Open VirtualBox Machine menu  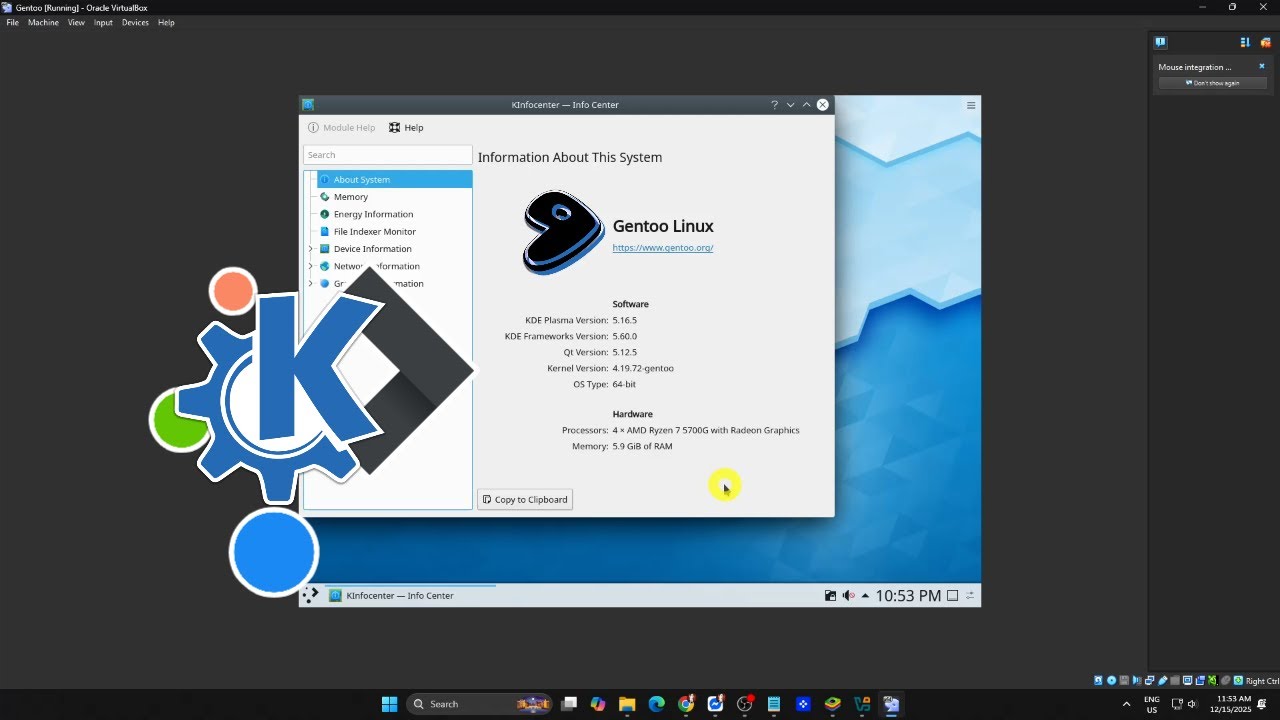(x=43, y=22)
